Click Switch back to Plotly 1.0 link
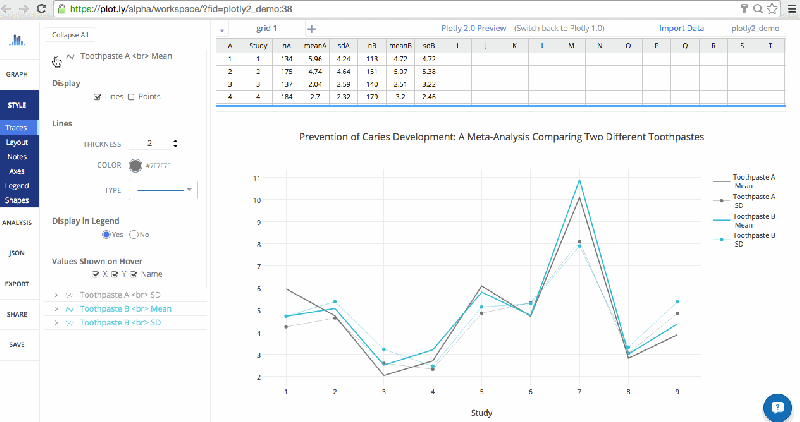This screenshot has width=800, height=422. click(559, 28)
